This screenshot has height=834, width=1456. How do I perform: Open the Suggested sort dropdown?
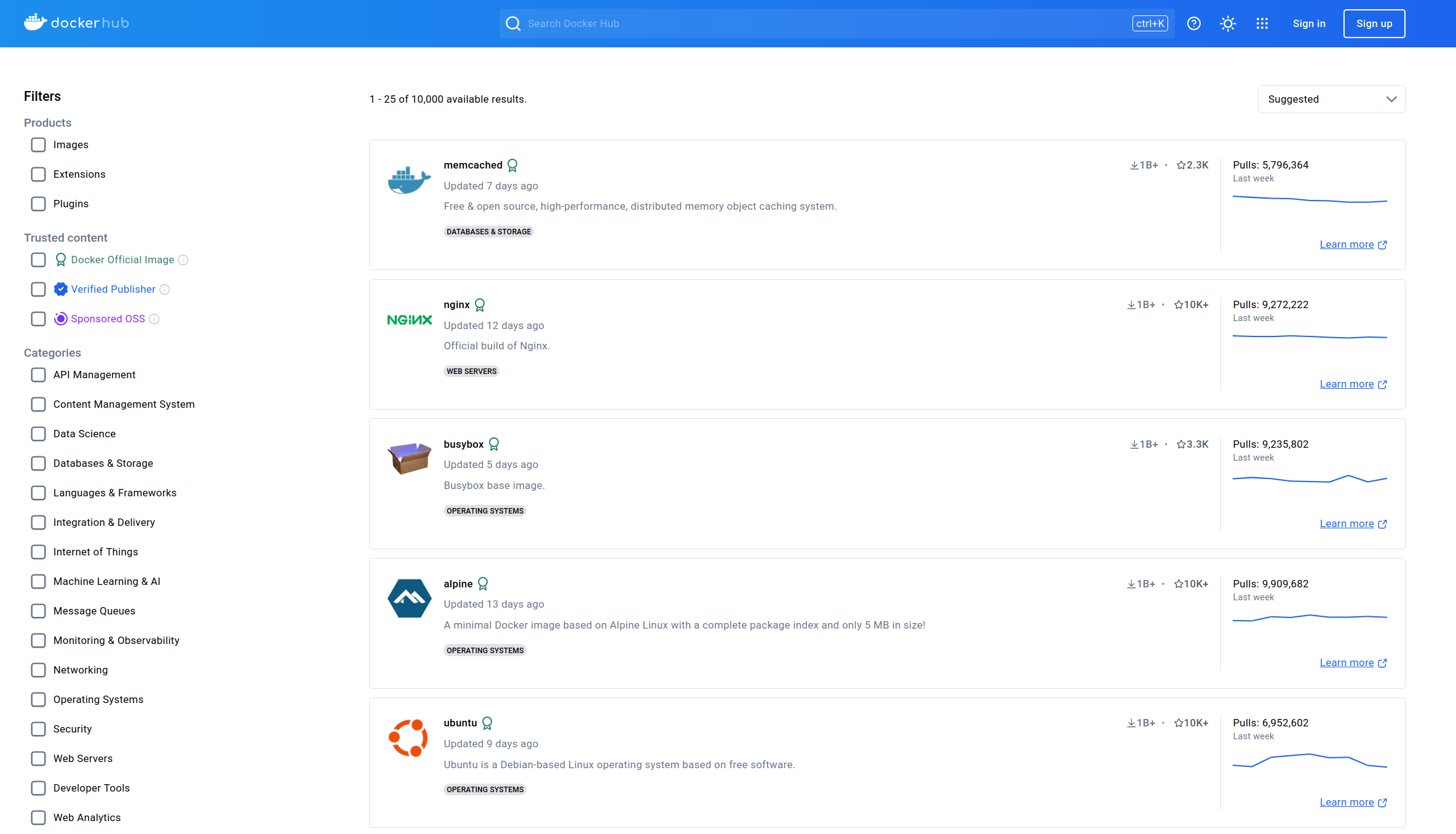tap(1331, 100)
